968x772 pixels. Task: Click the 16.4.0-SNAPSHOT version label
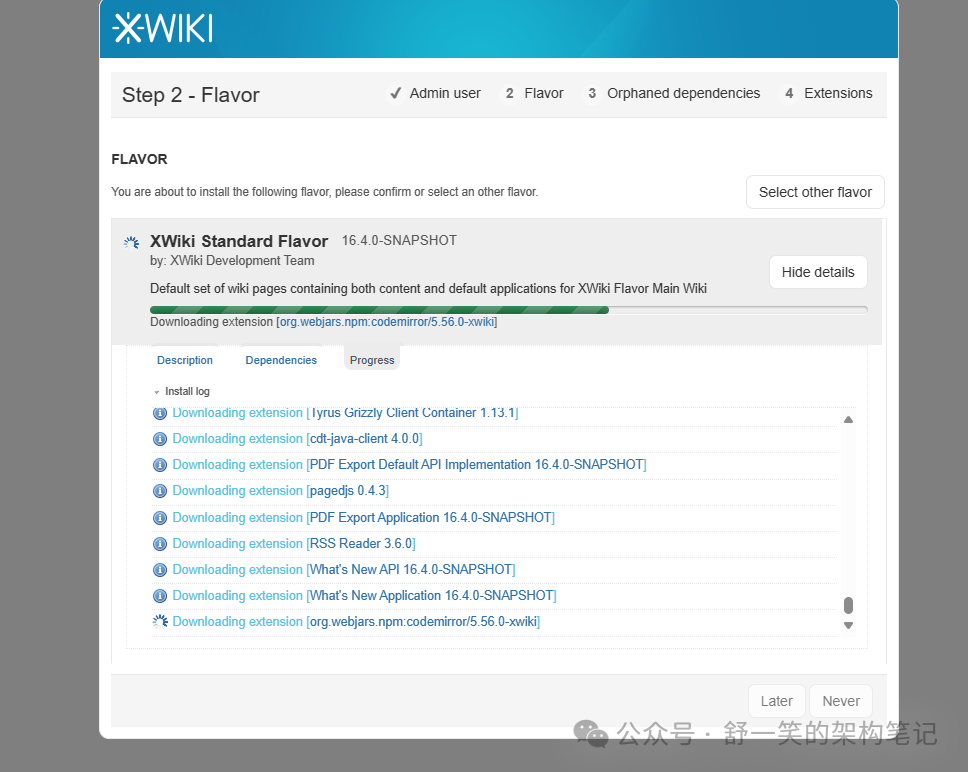pos(399,240)
